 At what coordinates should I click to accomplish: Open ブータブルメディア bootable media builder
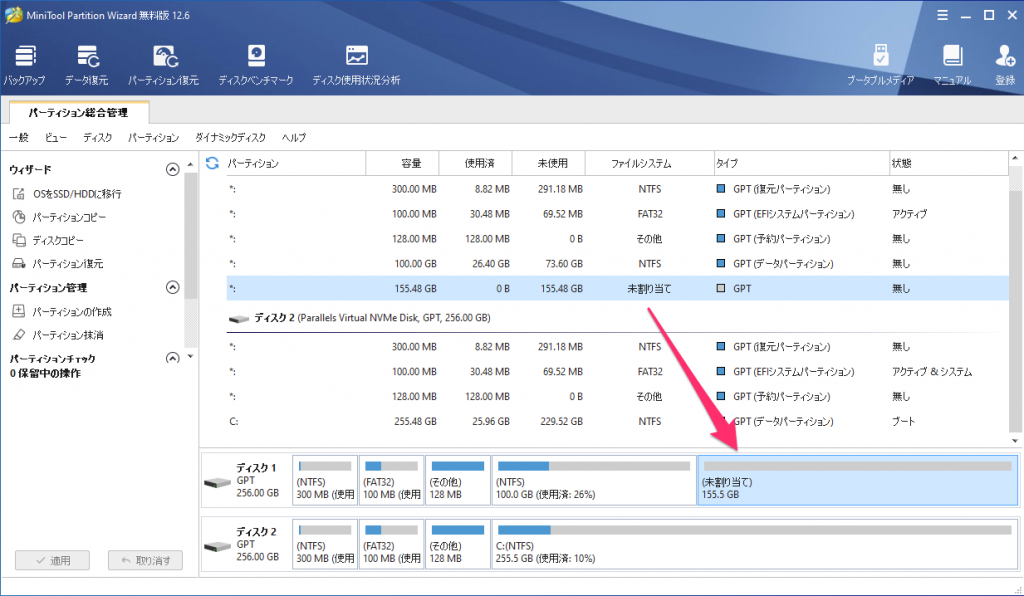(x=880, y=65)
